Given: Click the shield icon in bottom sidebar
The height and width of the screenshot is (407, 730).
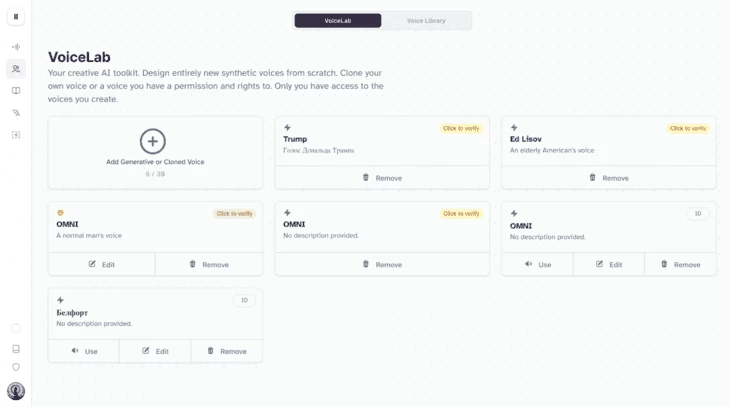Looking at the screenshot, I should click(16, 367).
